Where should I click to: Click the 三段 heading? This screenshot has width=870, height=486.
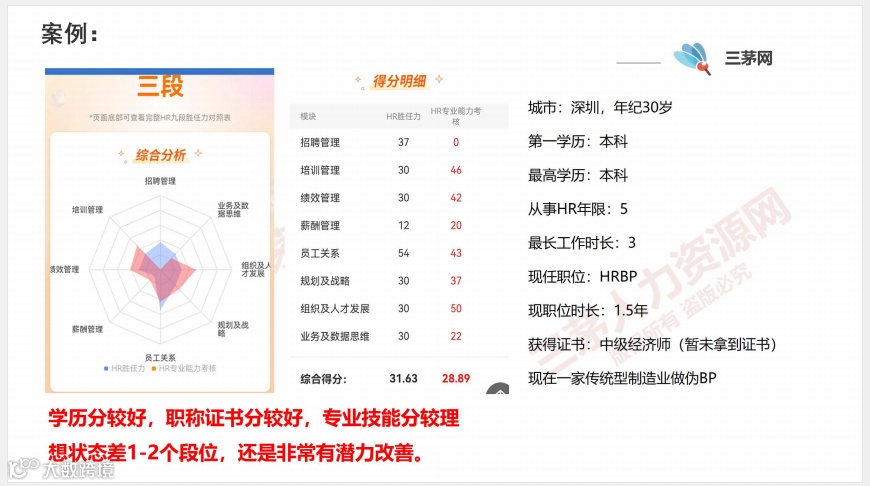click(160, 86)
